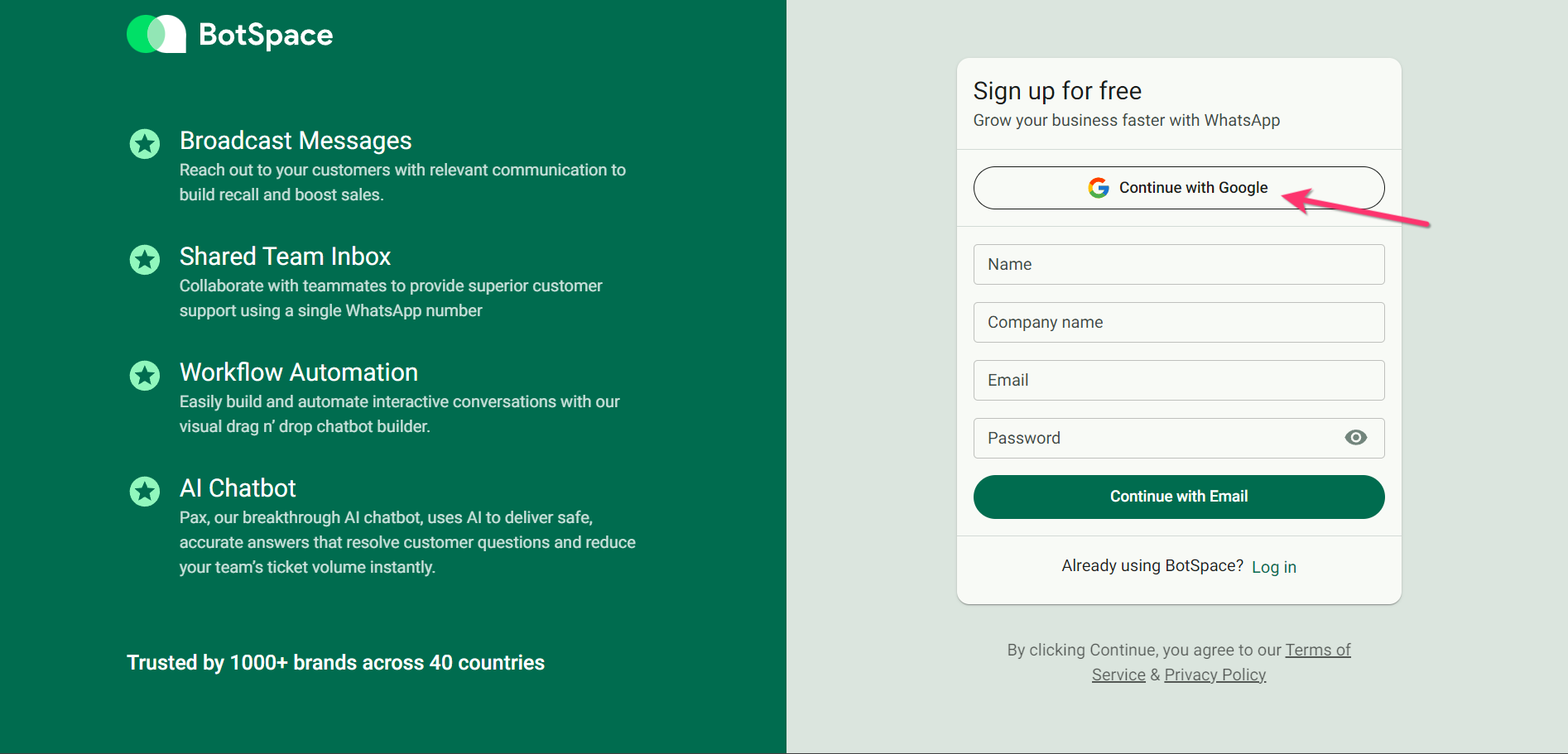Screen dimensions: 1568x754
Task: Open the Terms of Service link
Action: [1318, 651]
